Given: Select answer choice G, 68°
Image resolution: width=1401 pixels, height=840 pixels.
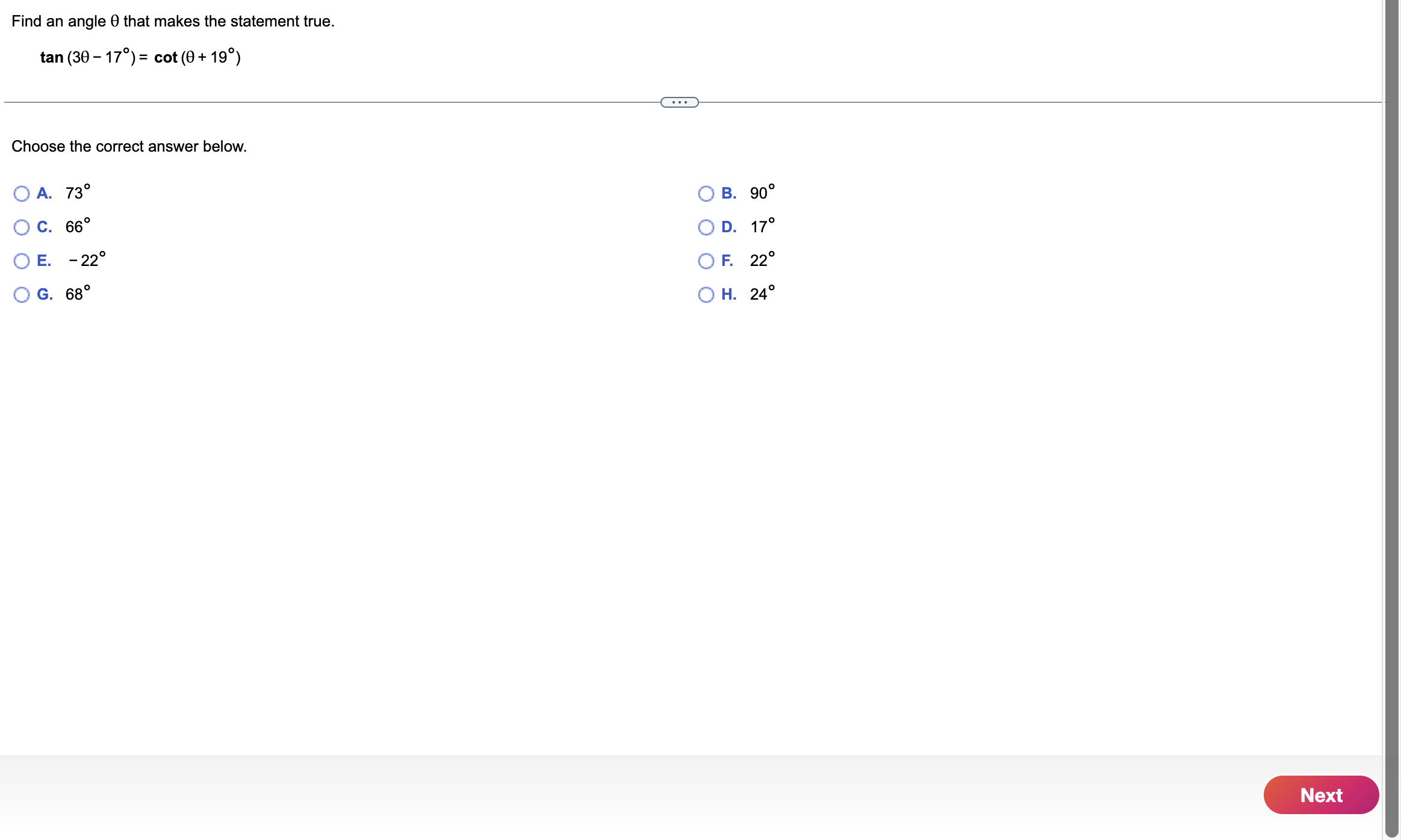Looking at the screenshot, I should (x=22, y=294).
